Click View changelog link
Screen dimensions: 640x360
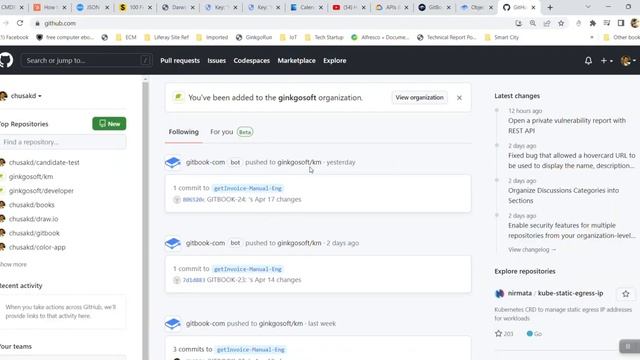(532, 249)
